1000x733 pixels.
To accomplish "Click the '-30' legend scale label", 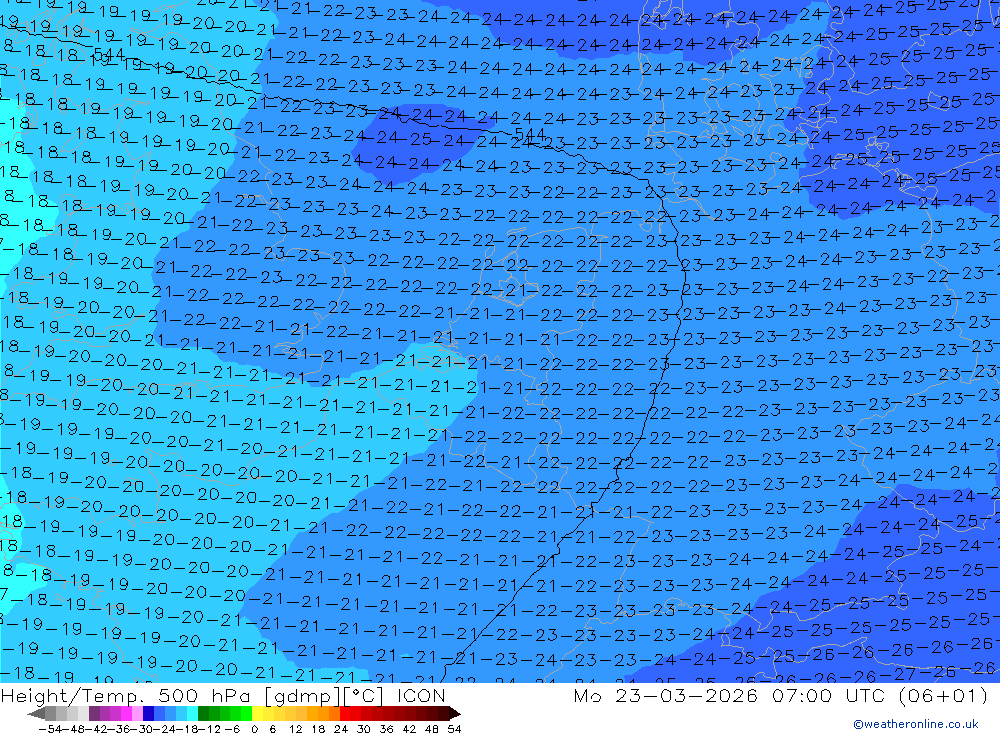I will (x=143, y=729).
